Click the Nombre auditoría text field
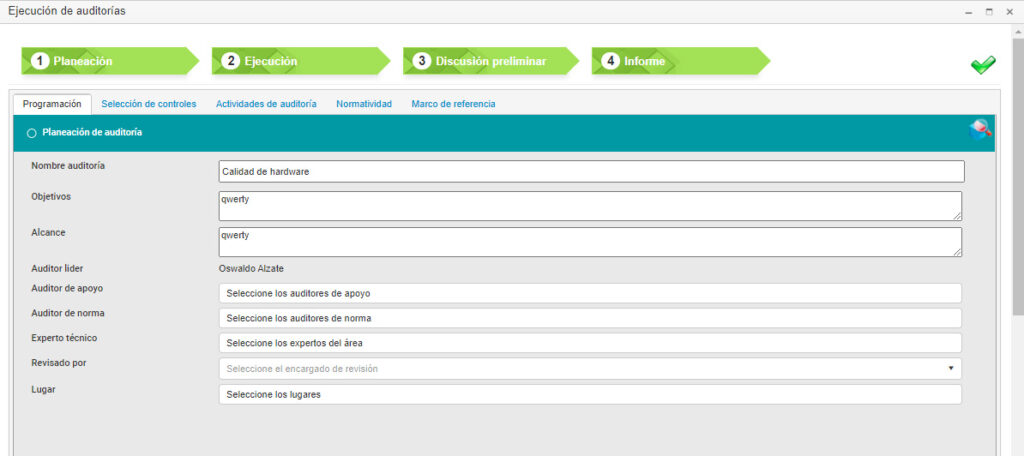1024x456 pixels. pyautogui.click(x=592, y=171)
